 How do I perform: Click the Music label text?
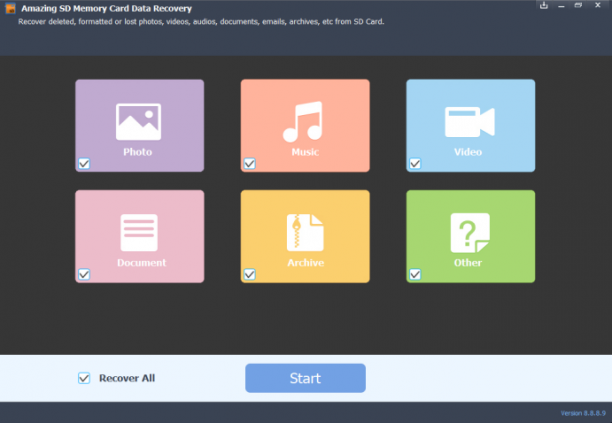coord(305,152)
